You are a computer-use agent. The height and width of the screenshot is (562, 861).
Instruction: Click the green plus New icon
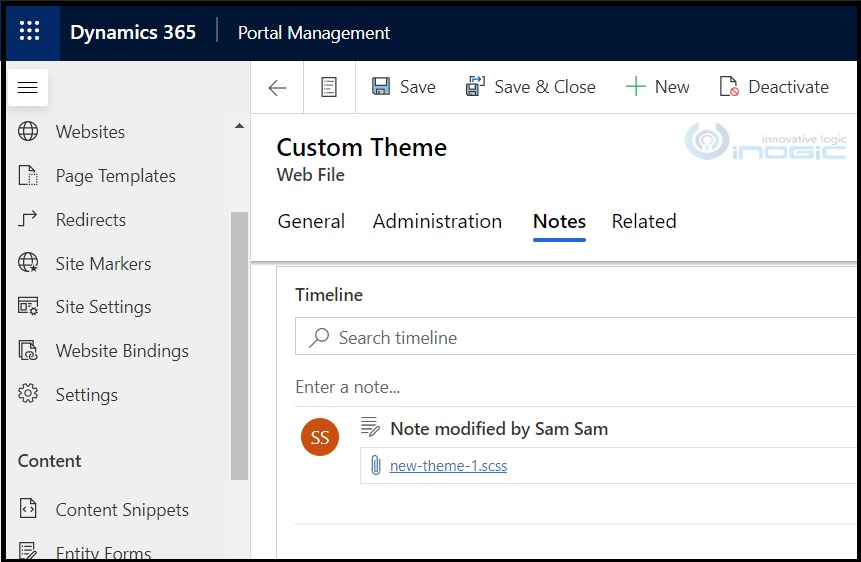click(635, 86)
